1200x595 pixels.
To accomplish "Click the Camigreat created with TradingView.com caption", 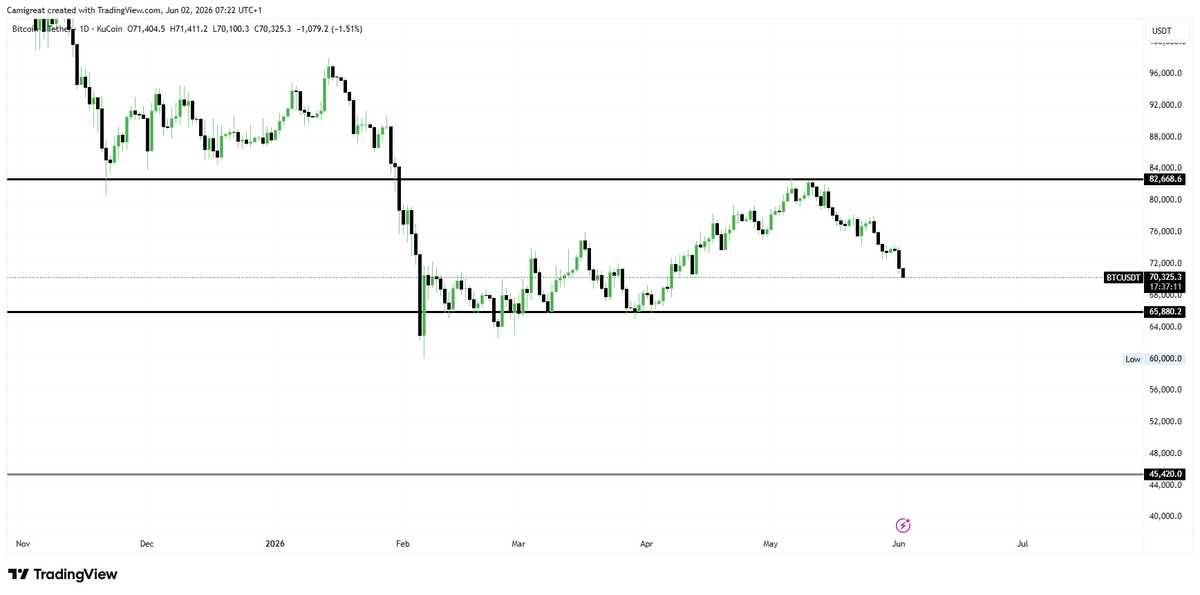I will point(135,9).
